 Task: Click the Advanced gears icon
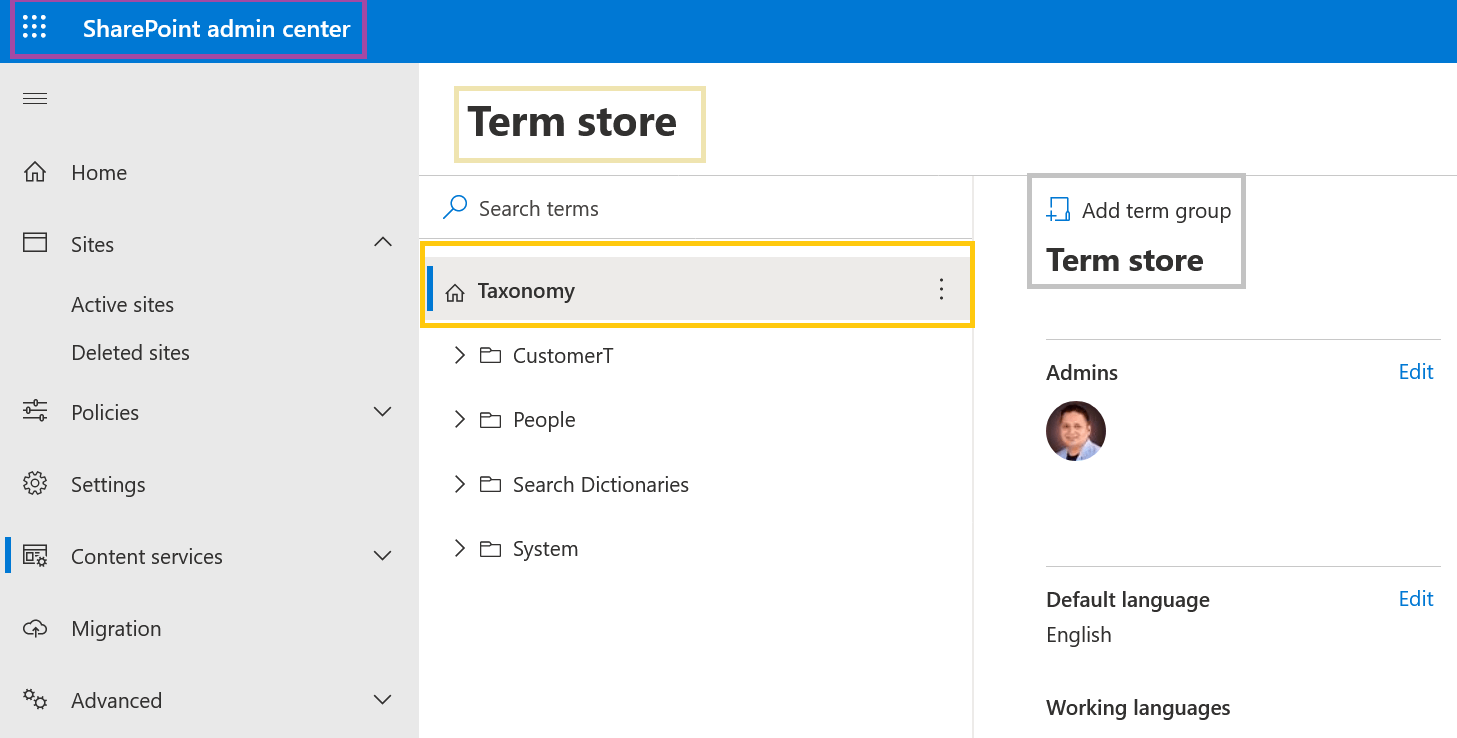point(35,700)
